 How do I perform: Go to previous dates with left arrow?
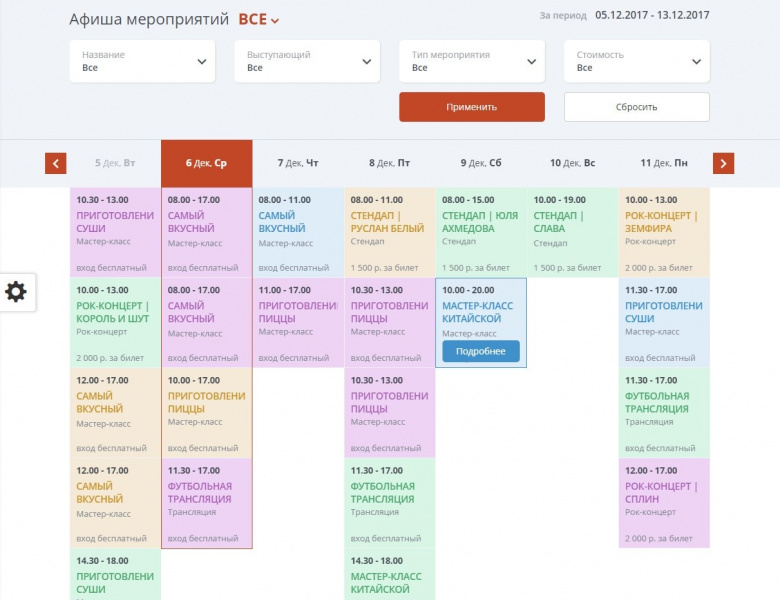(56, 163)
